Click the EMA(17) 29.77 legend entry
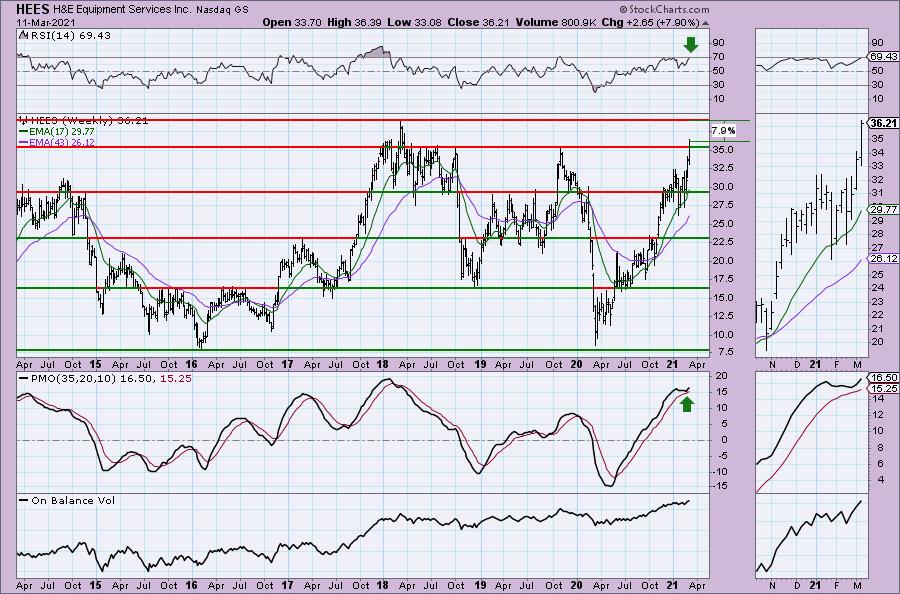This screenshot has width=900, height=594. 62,131
